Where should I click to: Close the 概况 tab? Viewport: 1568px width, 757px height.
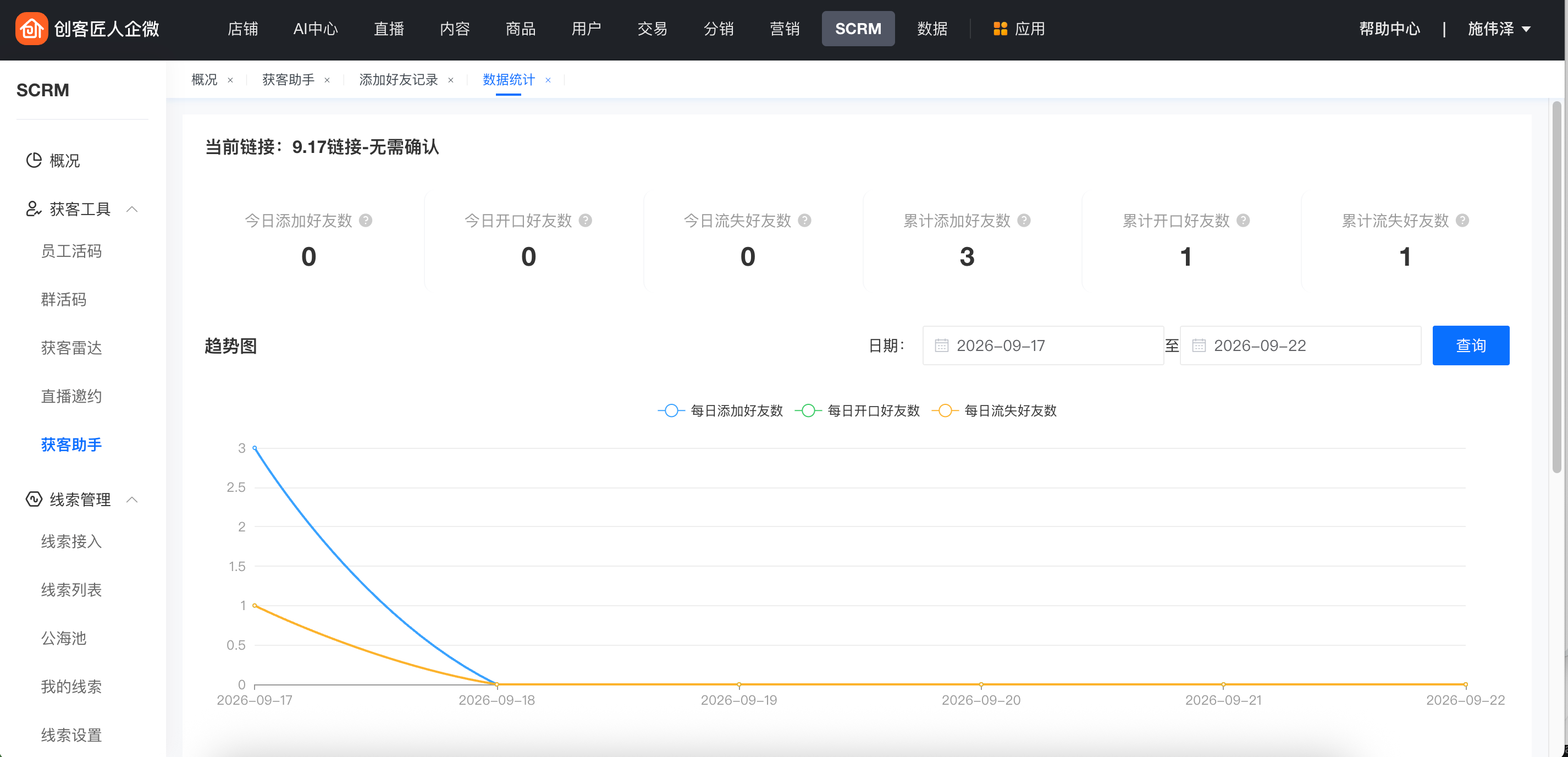230,80
